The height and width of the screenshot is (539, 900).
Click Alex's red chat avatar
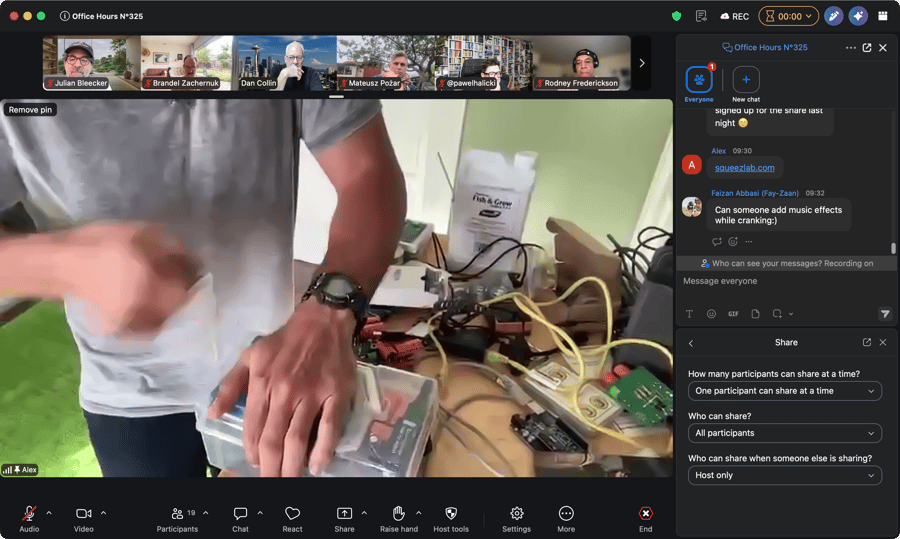(x=692, y=165)
